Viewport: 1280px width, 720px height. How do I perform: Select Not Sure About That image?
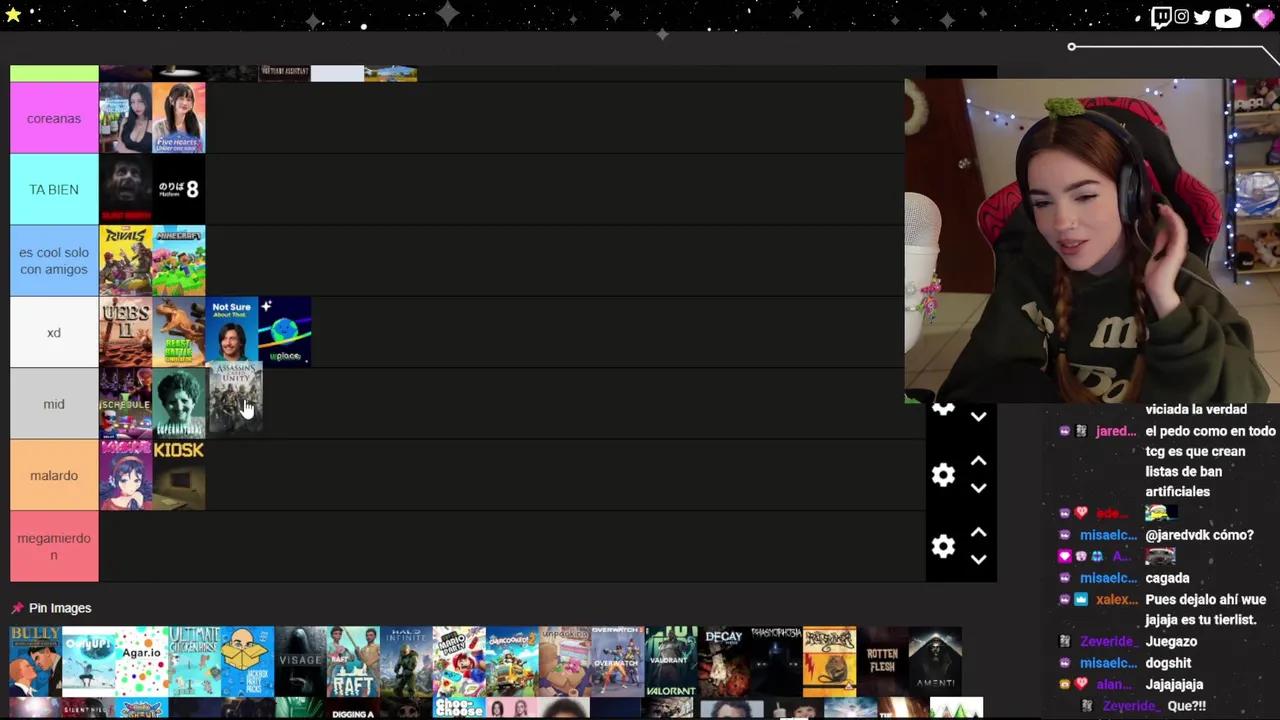pos(232,332)
